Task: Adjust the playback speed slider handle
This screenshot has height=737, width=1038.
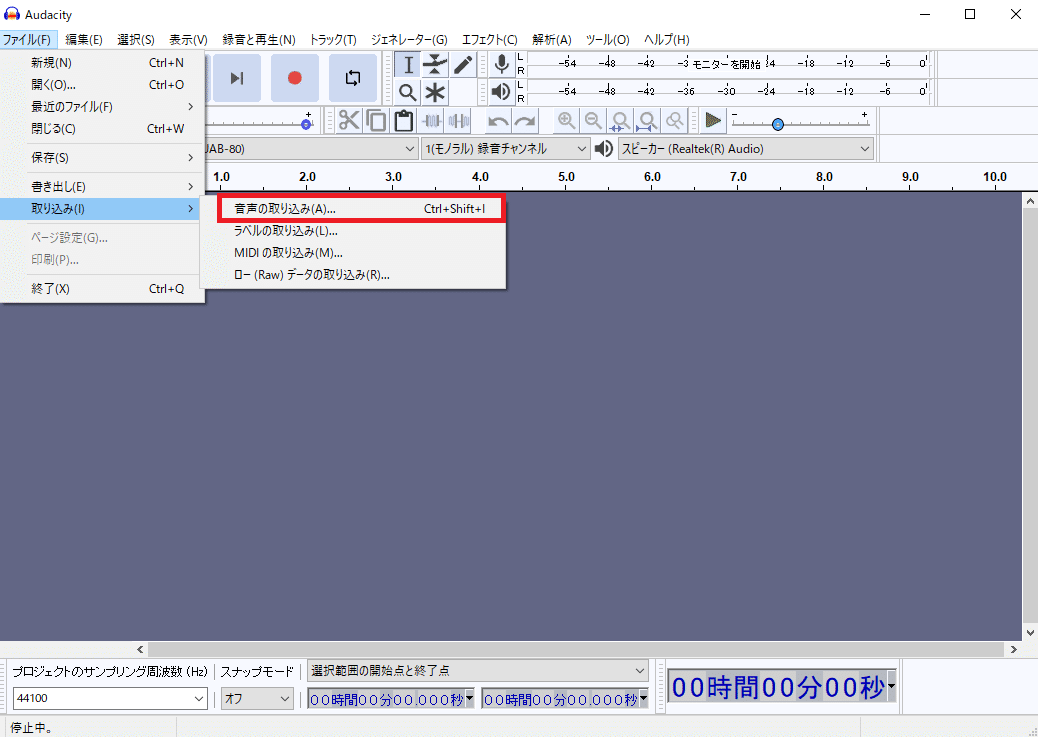Action: [778, 124]
